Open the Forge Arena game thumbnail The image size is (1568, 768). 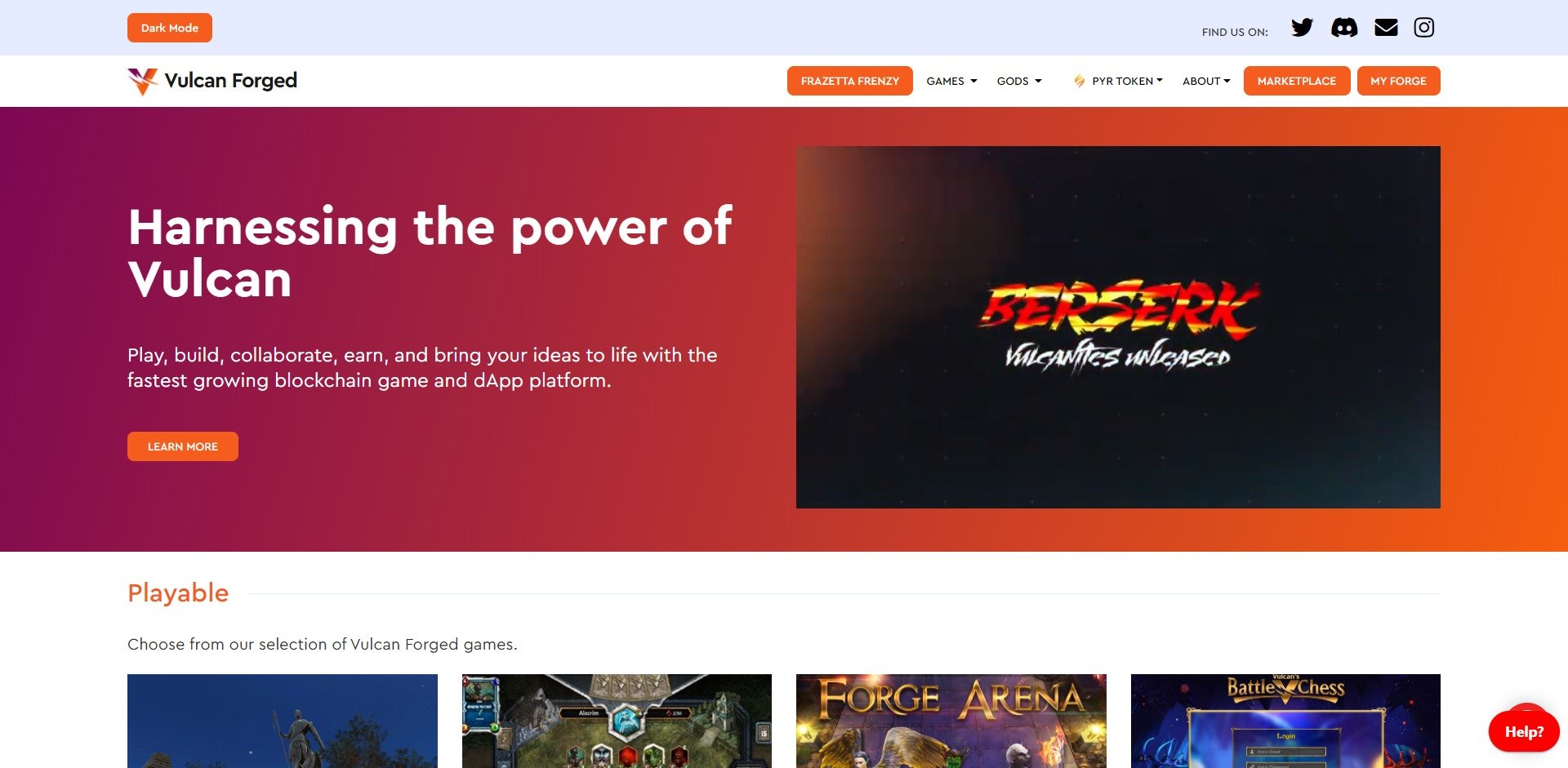pyautogui.click(x=951, y=721)
